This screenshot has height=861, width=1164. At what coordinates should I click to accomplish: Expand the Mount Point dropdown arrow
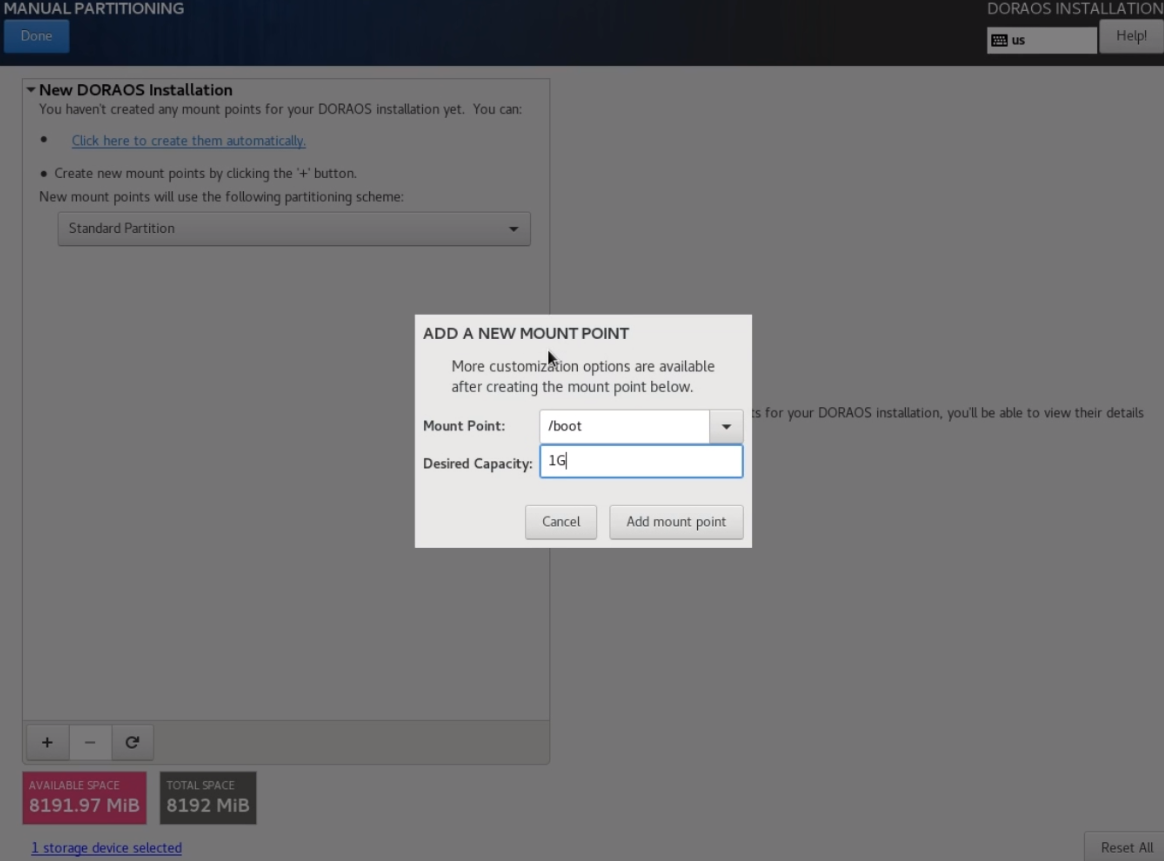(x=726, y=427)
